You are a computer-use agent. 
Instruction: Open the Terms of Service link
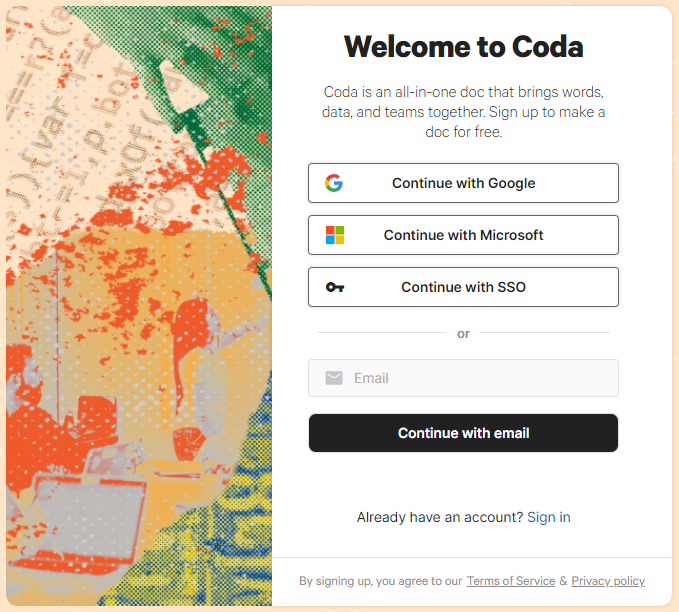coord(510,581)
